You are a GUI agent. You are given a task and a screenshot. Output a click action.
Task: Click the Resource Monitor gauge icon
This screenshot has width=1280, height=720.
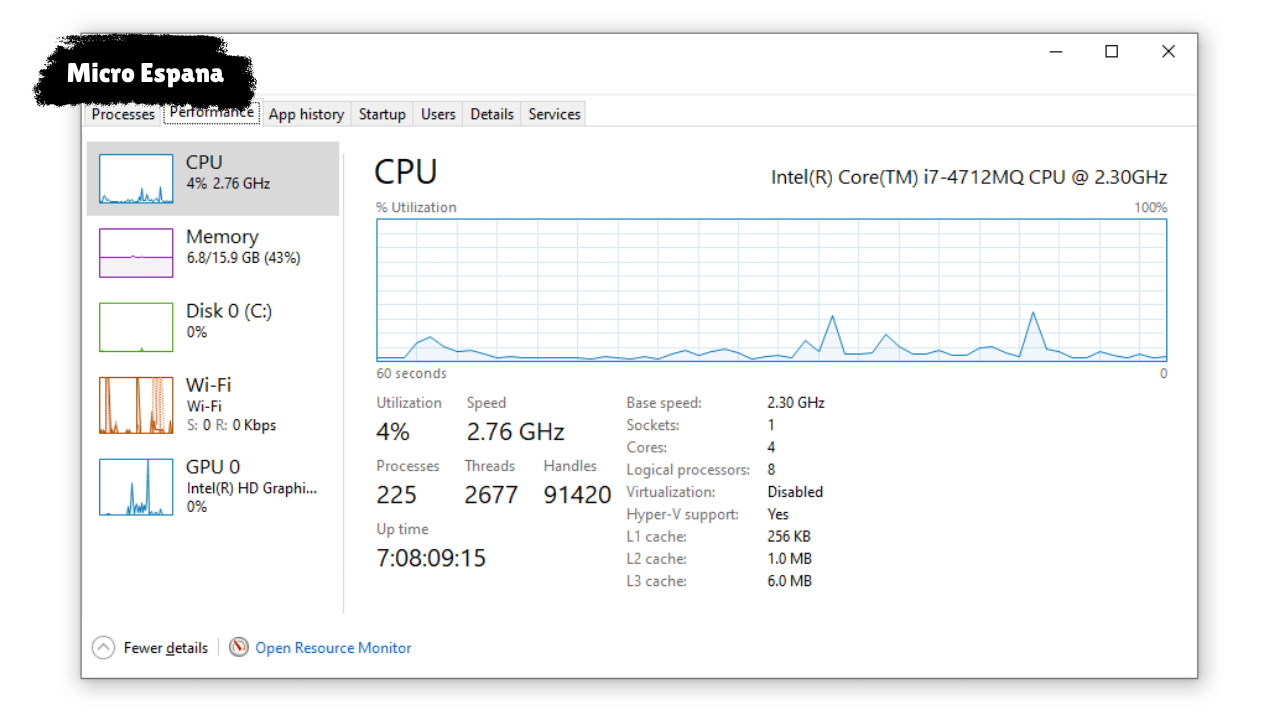(x=238, y=647)
